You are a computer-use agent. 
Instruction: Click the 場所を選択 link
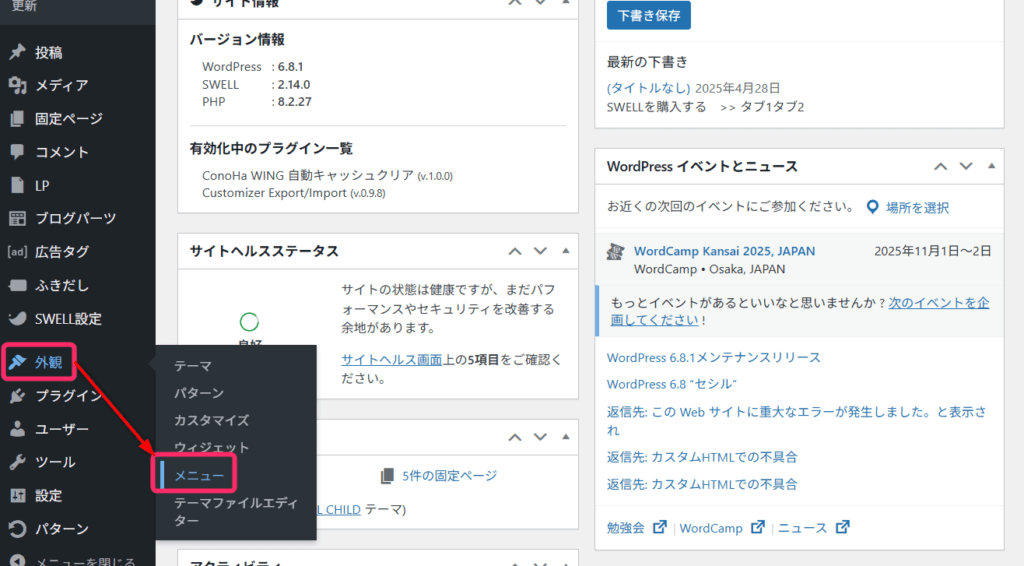(917, 208)
